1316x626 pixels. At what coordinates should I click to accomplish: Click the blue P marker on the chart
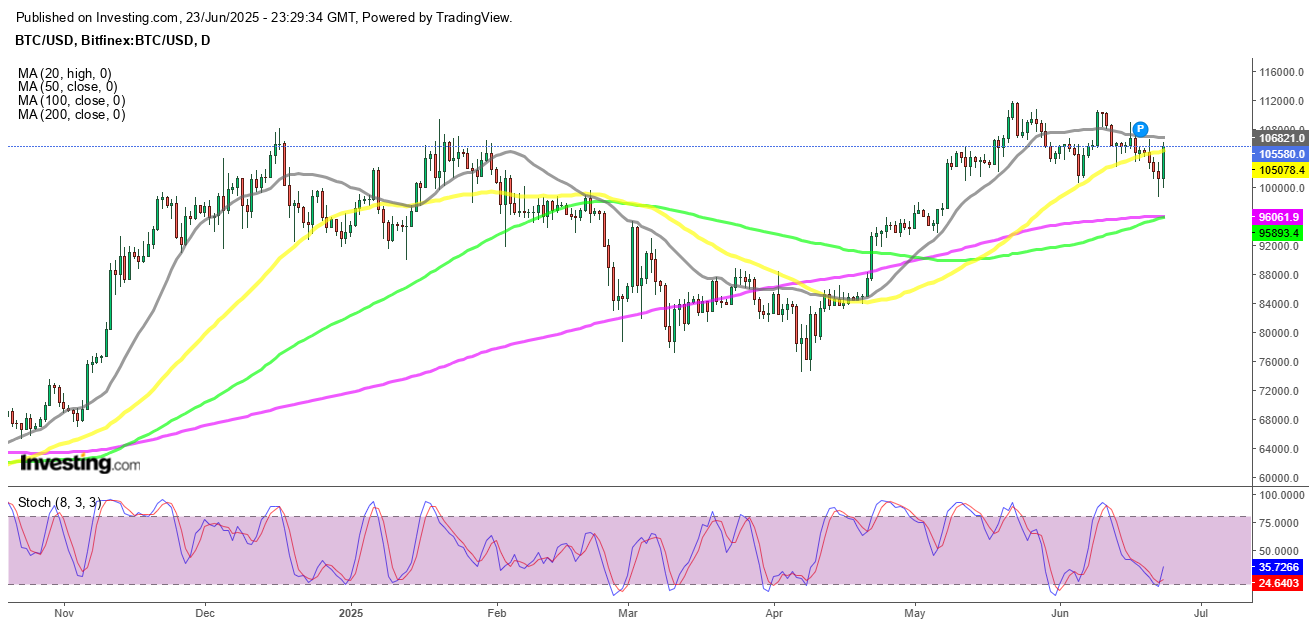point(1139,129)
